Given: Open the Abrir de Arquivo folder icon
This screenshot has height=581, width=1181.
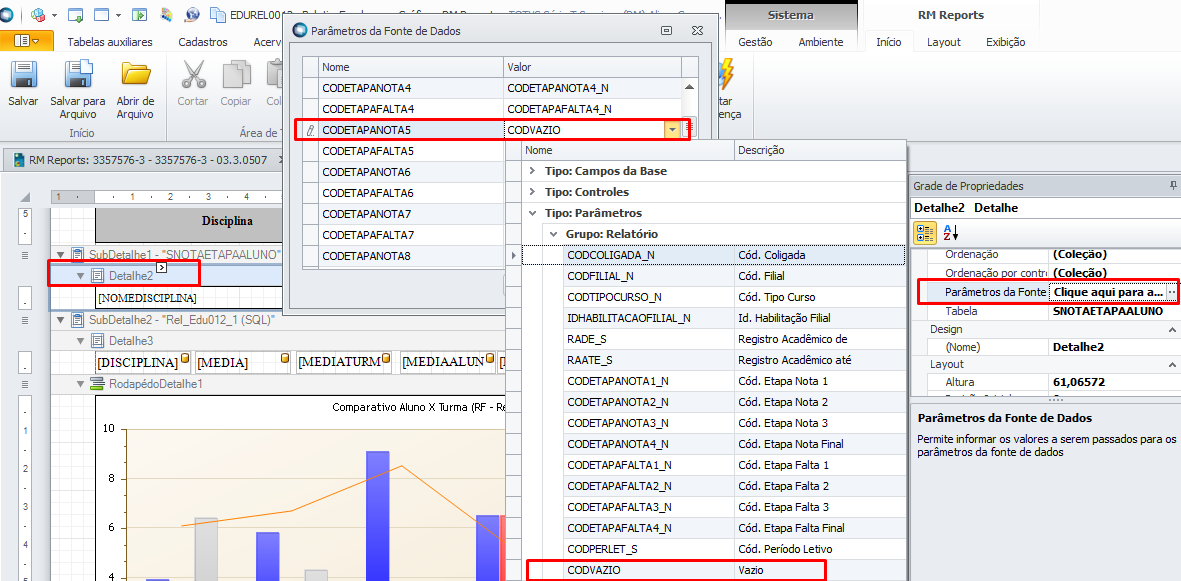Looking at the screenshot, I should [x=136, y=74].
